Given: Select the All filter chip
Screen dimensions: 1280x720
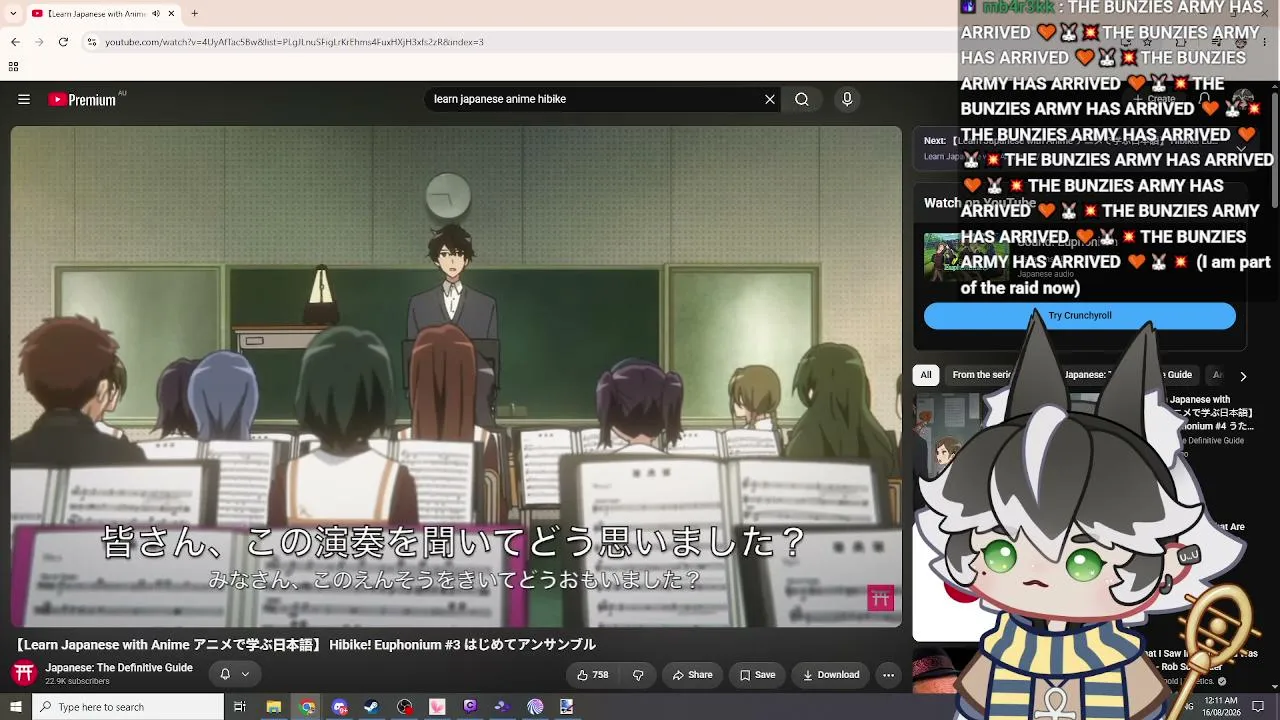Looking at the screenshot, I should click(x=926, y=375).
